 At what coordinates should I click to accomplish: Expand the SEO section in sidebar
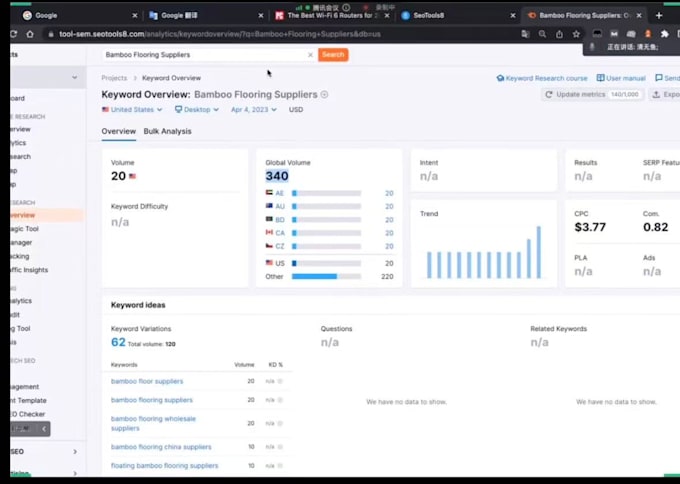coord(75,451)
